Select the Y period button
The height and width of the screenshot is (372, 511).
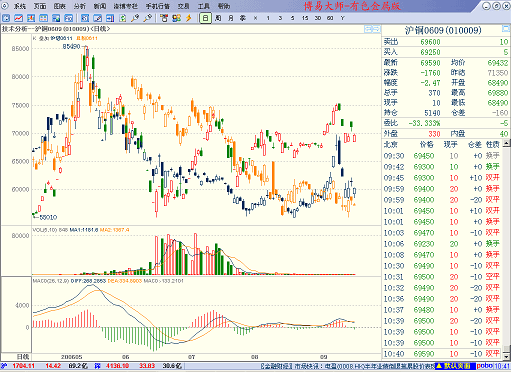click(x=342, y=18)
